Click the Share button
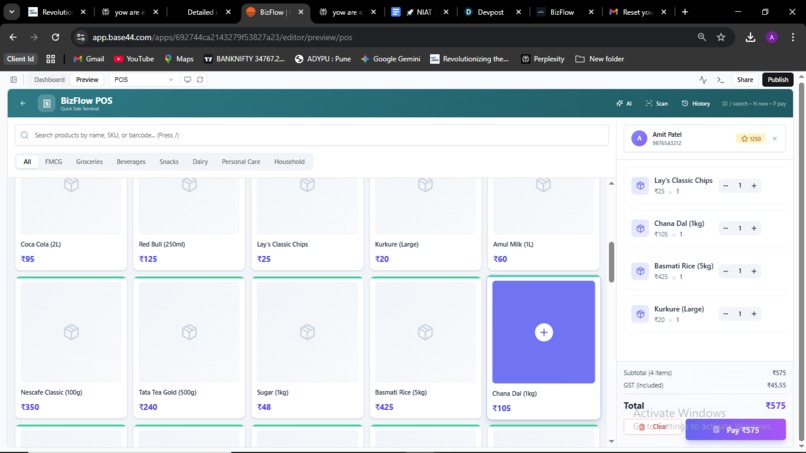806x453 pixels. pyautogui.click(x=745, y=80)
